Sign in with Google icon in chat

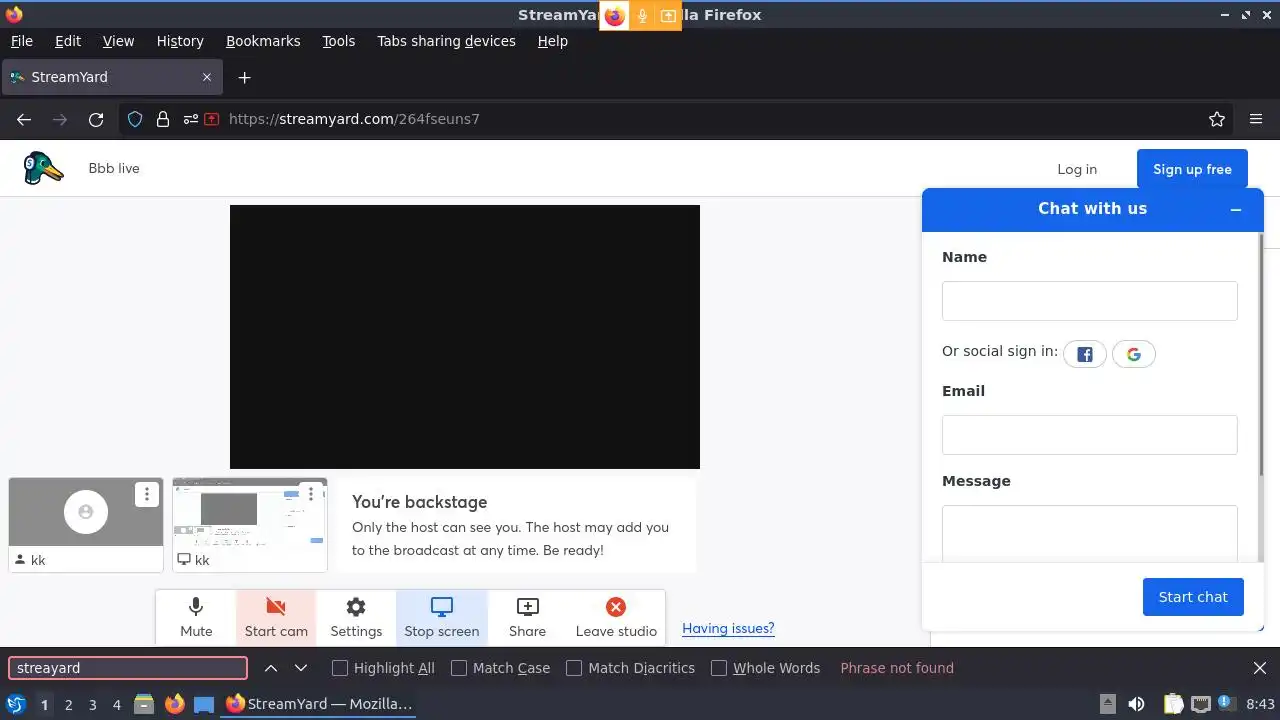point(1133,354)
